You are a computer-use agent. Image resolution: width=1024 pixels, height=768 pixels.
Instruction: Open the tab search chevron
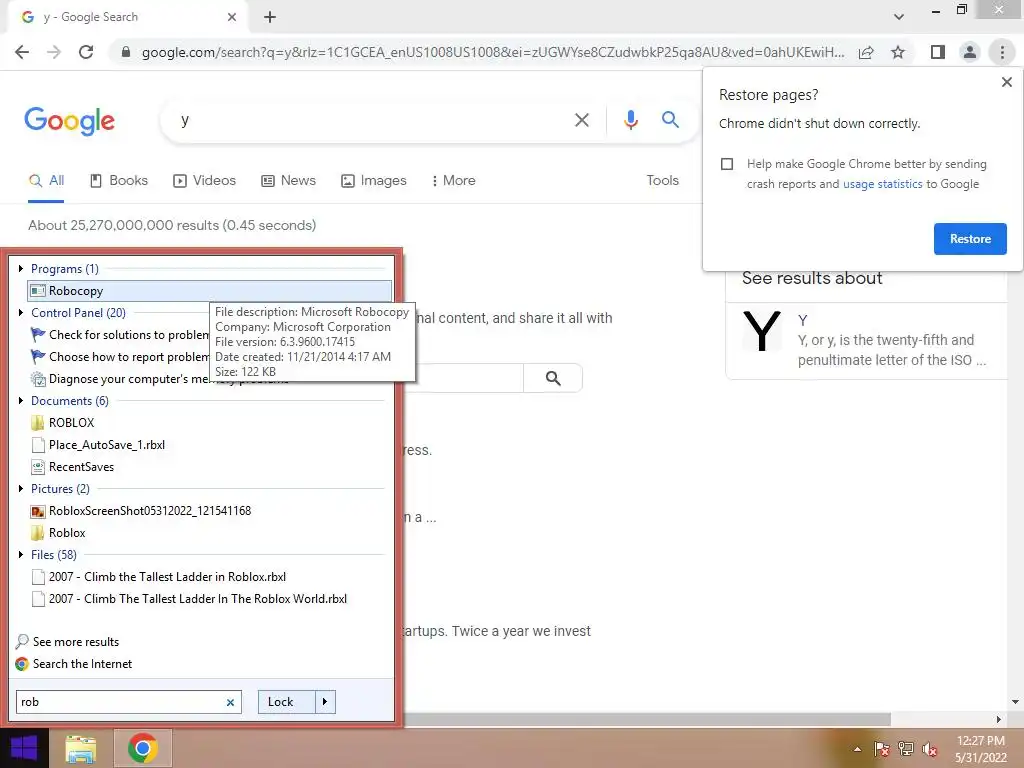[899, 17]
